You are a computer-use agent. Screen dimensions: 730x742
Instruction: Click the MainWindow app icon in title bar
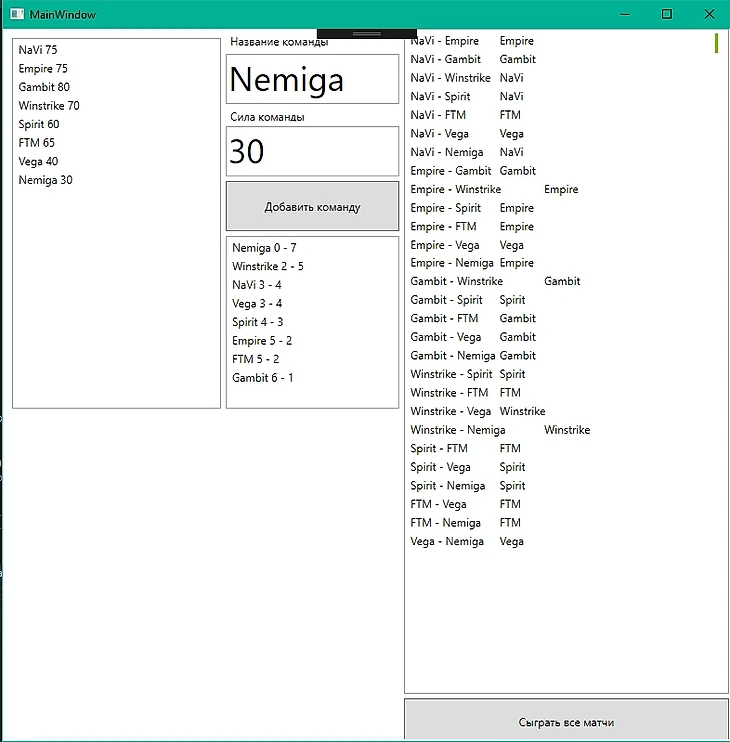click(15, 14)
